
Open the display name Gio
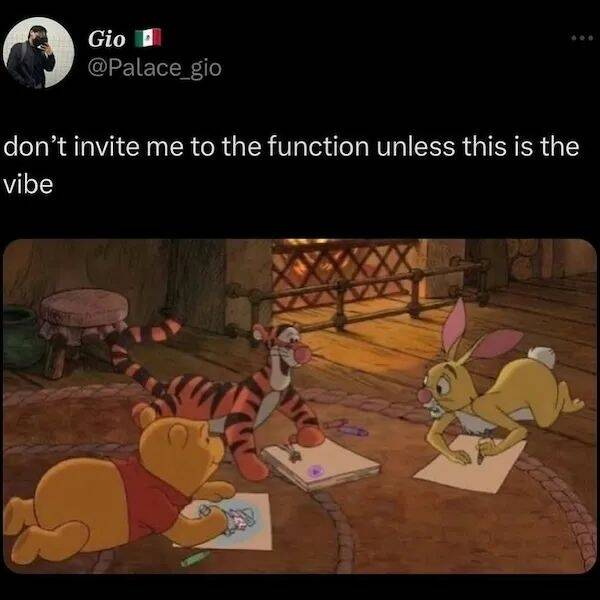tap(106, 39)
